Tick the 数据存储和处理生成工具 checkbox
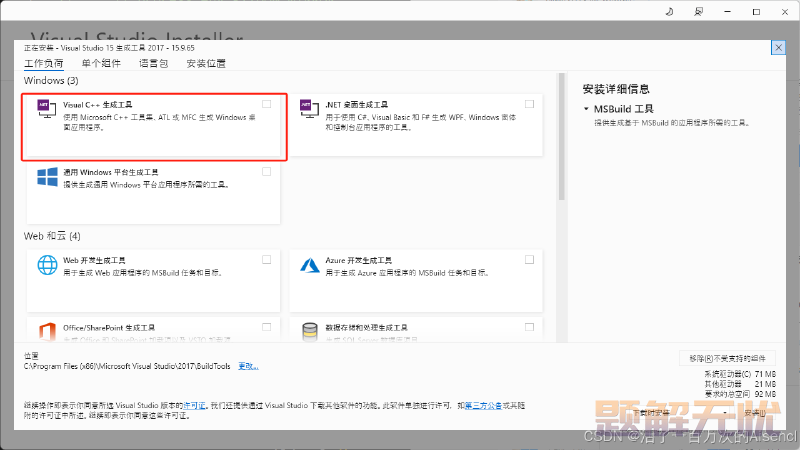 click(x=530, y=327)
